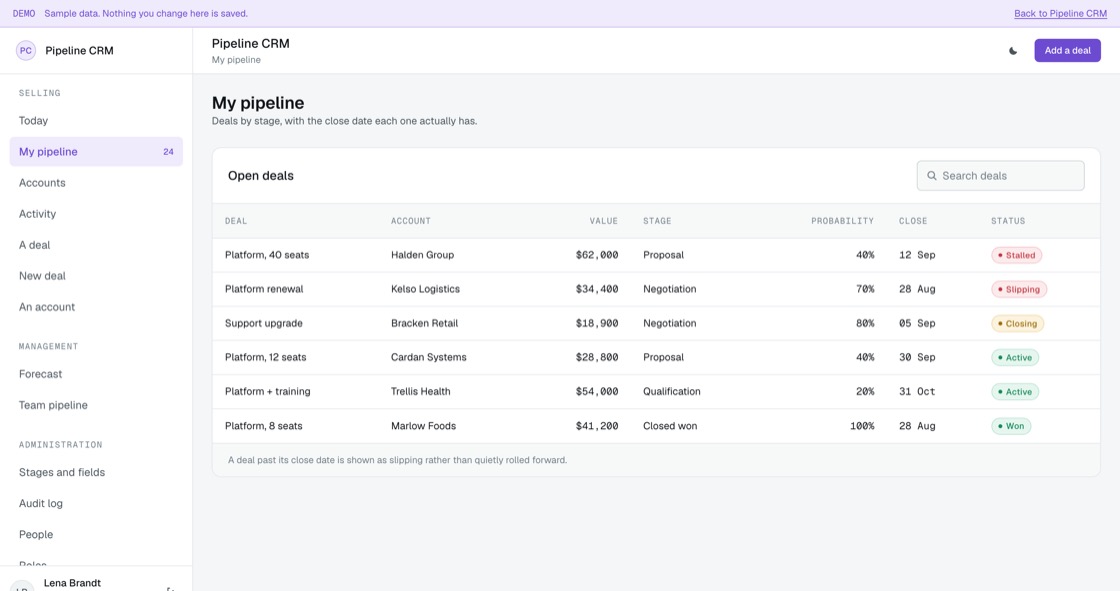The width and height of the screenshot is (1120, 591).
Task: Click the $18,900 value
Action: coord(597,324)
